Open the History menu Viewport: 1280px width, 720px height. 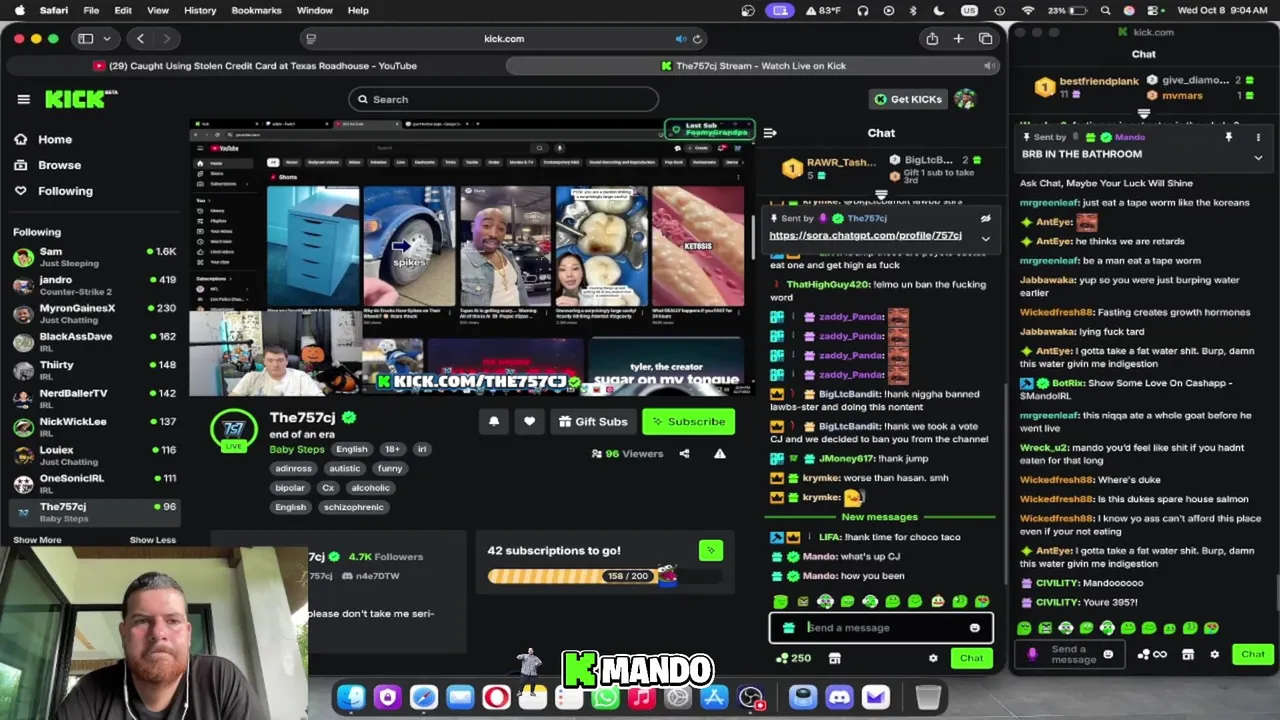[x=200, y=10]
